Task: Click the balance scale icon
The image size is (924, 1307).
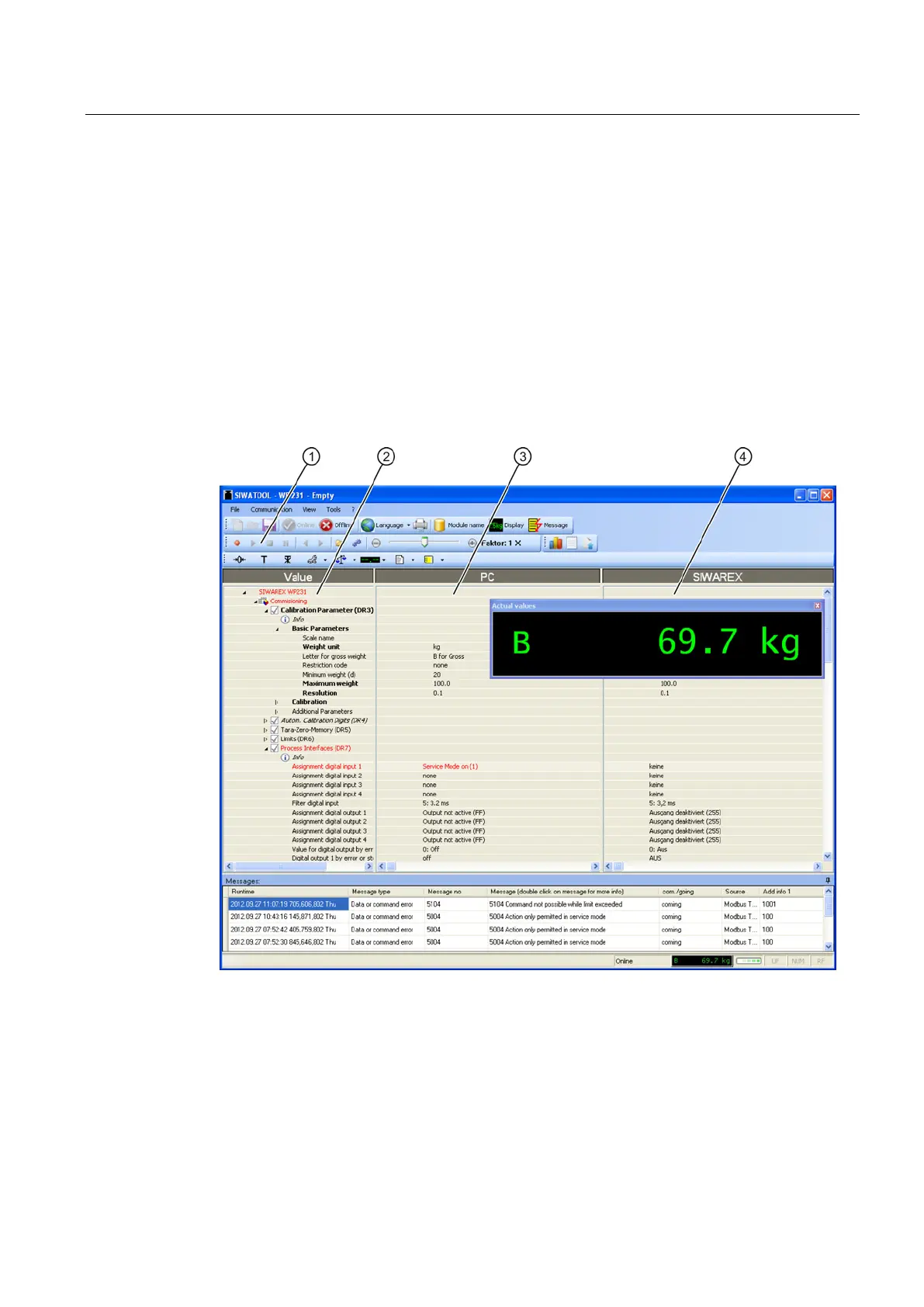Action: tap(341, 560)
